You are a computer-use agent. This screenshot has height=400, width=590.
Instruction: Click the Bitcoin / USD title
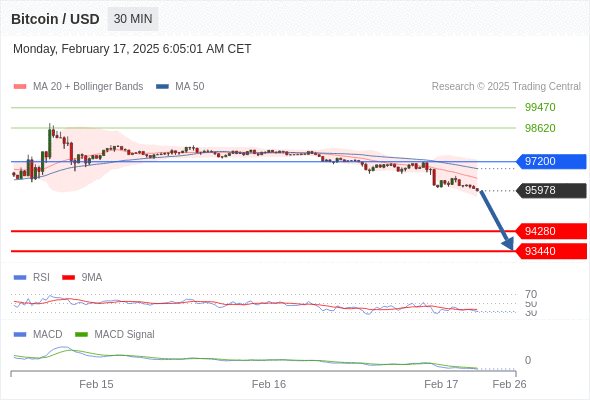[x=55, y=19]
